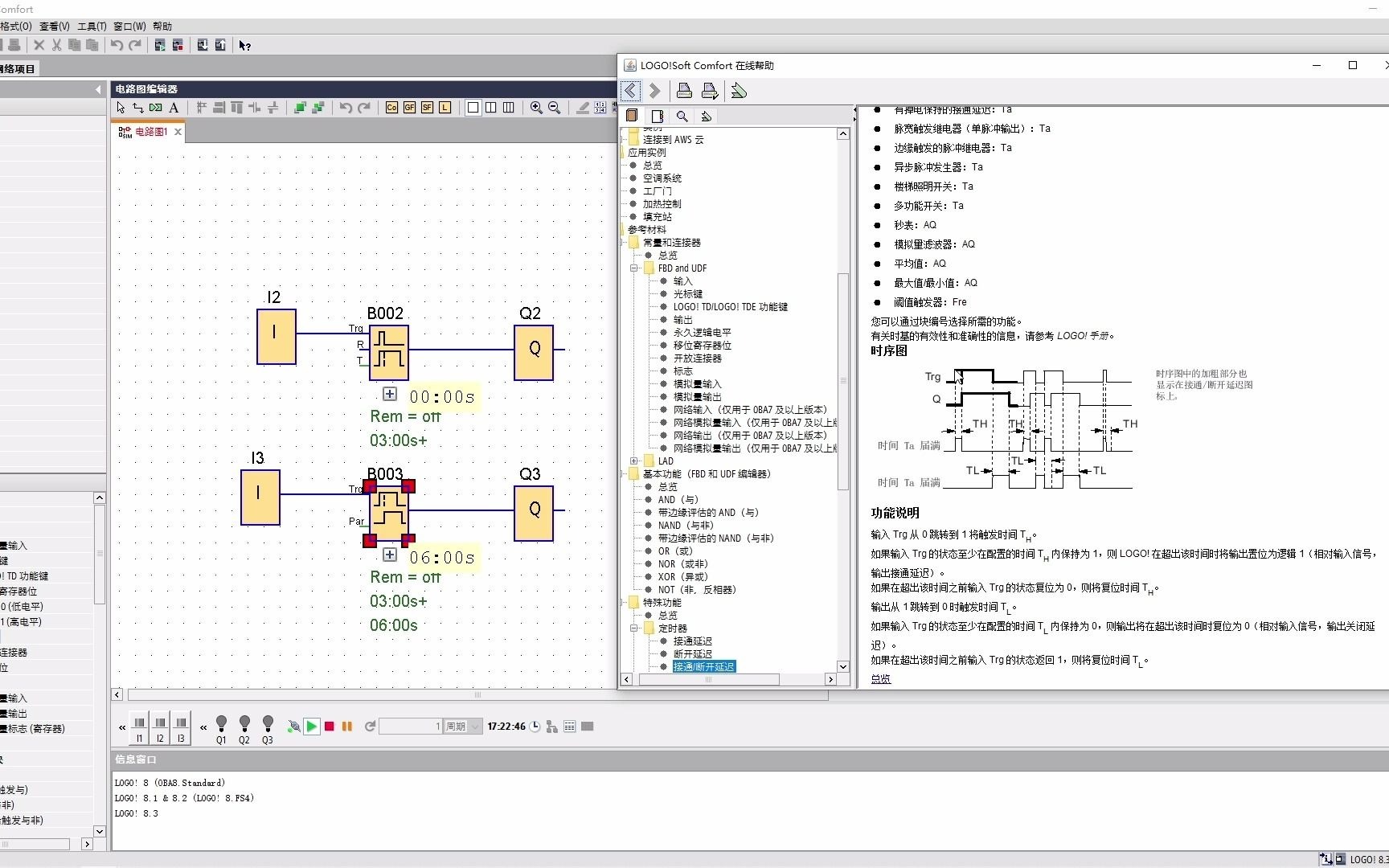Screen dimensions: 1389x868
Task: Go back in the online help window
Action: point(630,91)
